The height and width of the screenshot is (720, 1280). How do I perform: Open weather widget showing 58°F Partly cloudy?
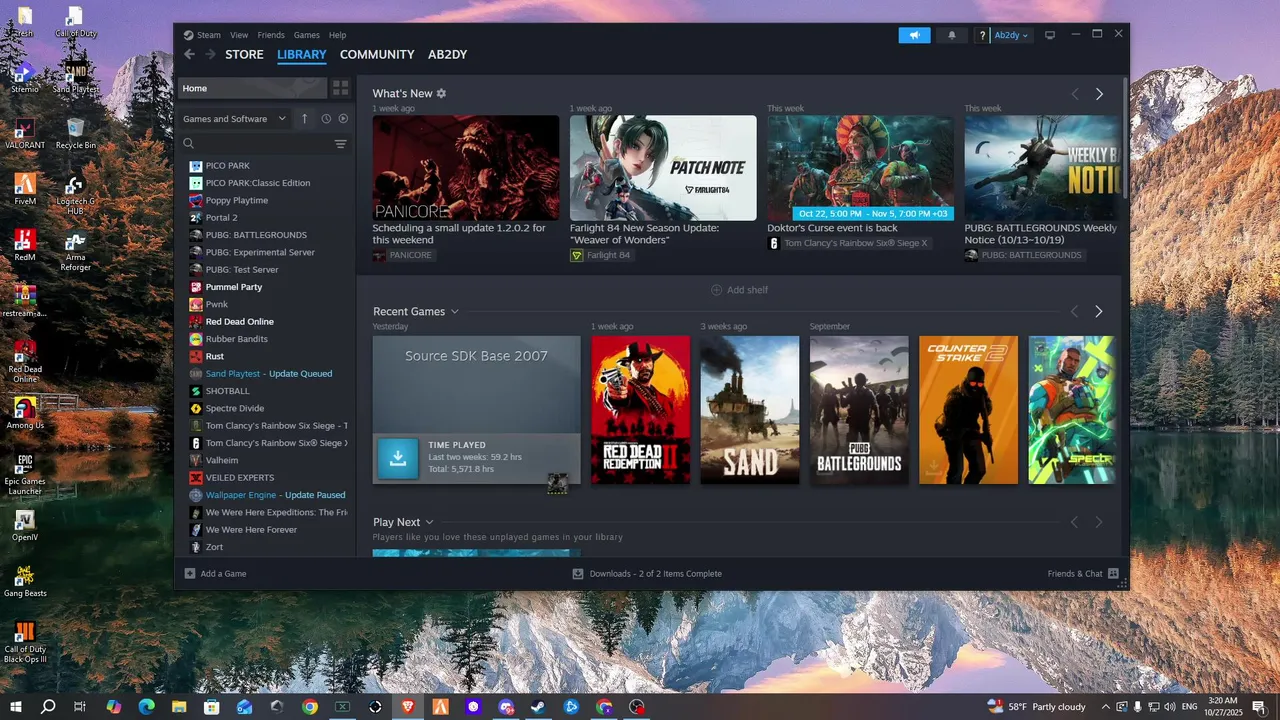point(1036,707)
